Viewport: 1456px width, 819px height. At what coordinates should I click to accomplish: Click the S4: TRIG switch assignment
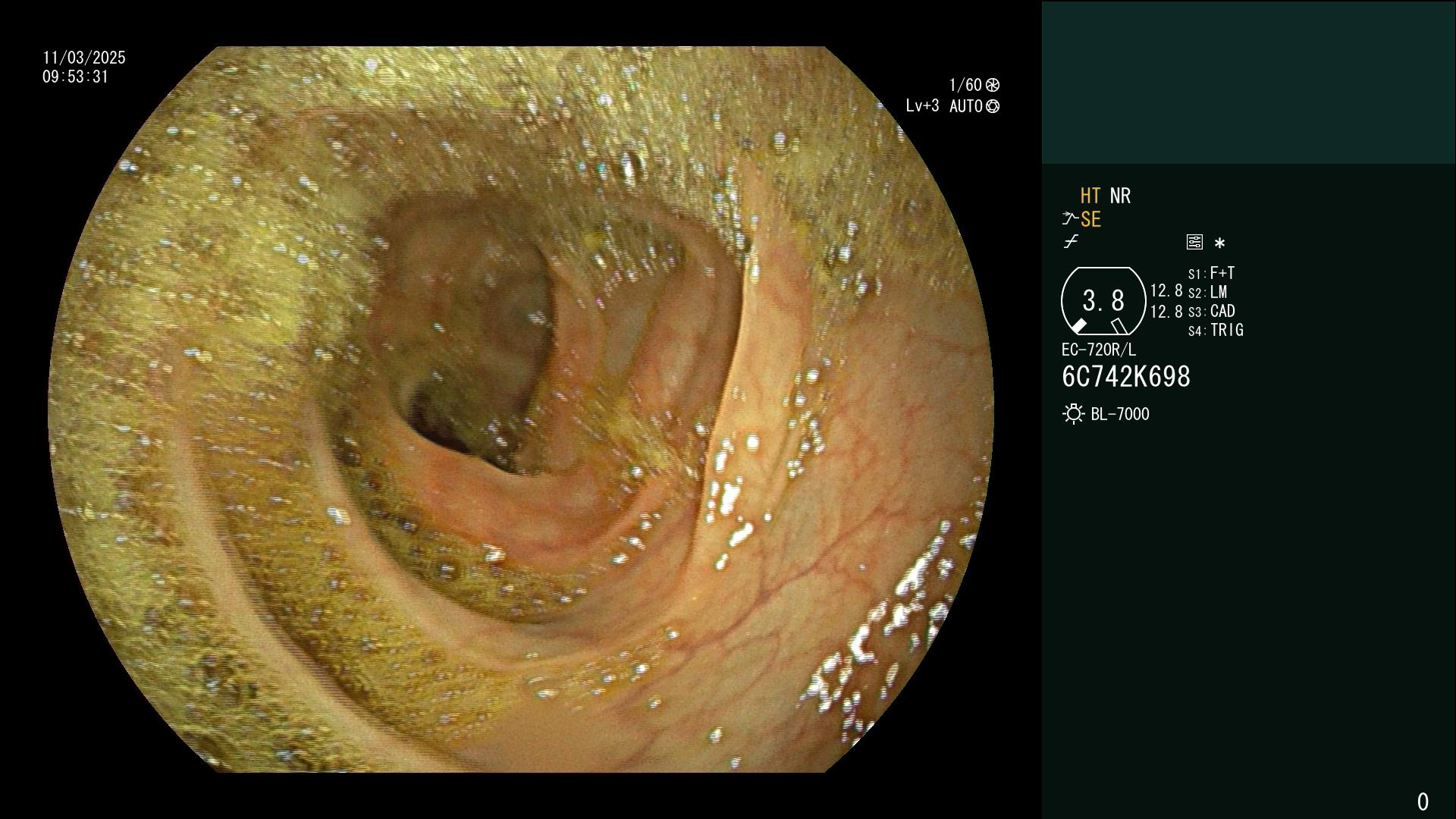[x=1216, y=330]
